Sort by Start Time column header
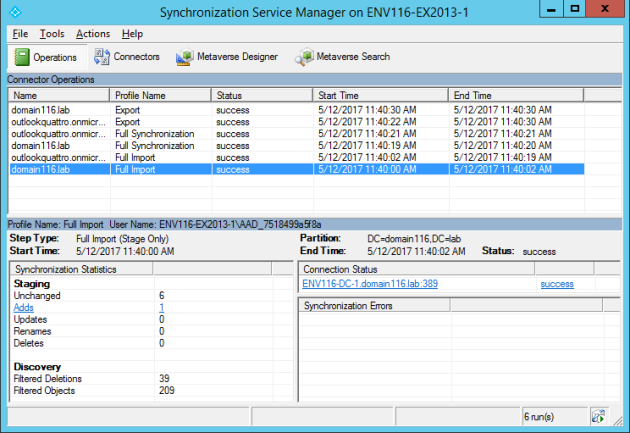 point(380,96)
